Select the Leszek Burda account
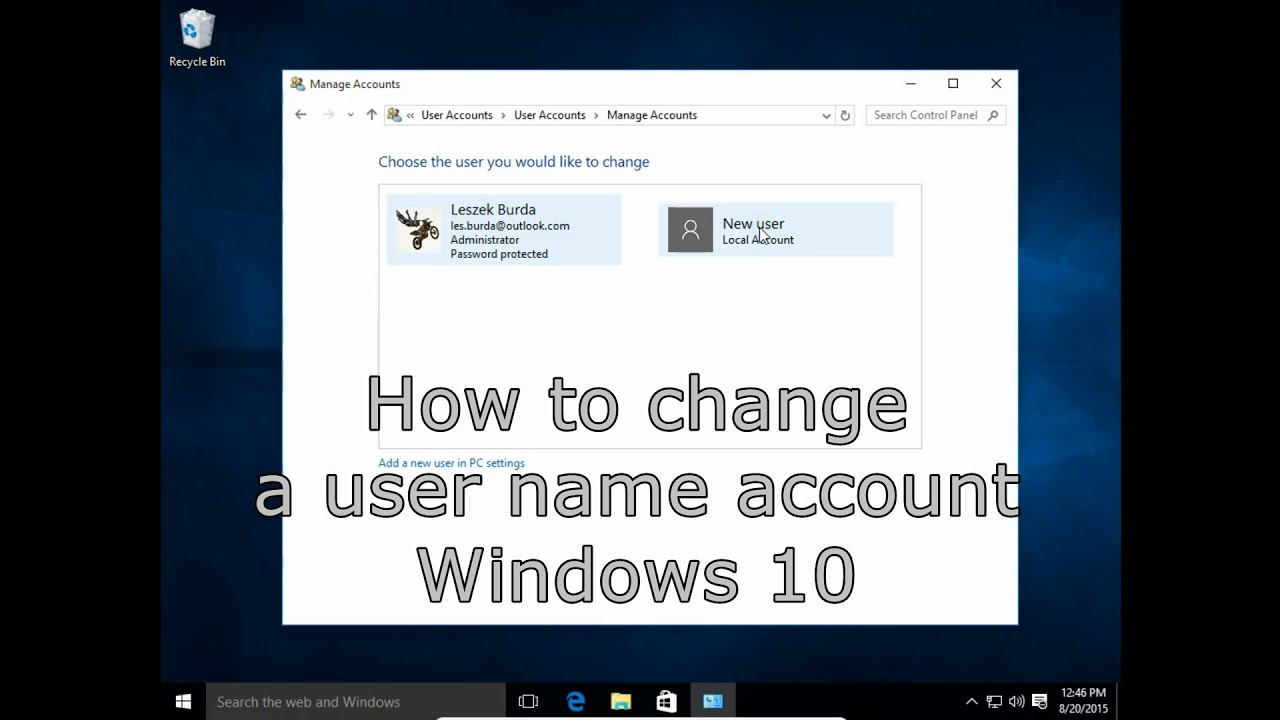 [504, 230]
